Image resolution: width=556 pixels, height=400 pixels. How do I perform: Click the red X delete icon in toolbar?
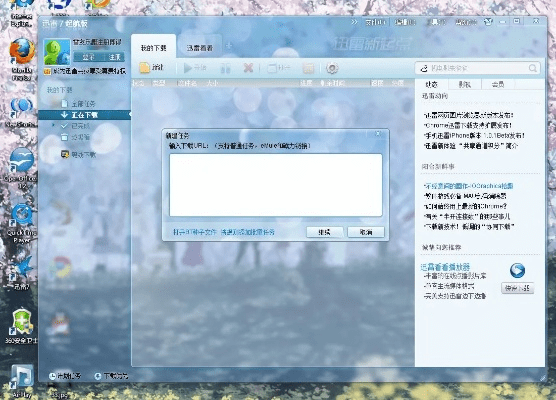tap(248, 67)
